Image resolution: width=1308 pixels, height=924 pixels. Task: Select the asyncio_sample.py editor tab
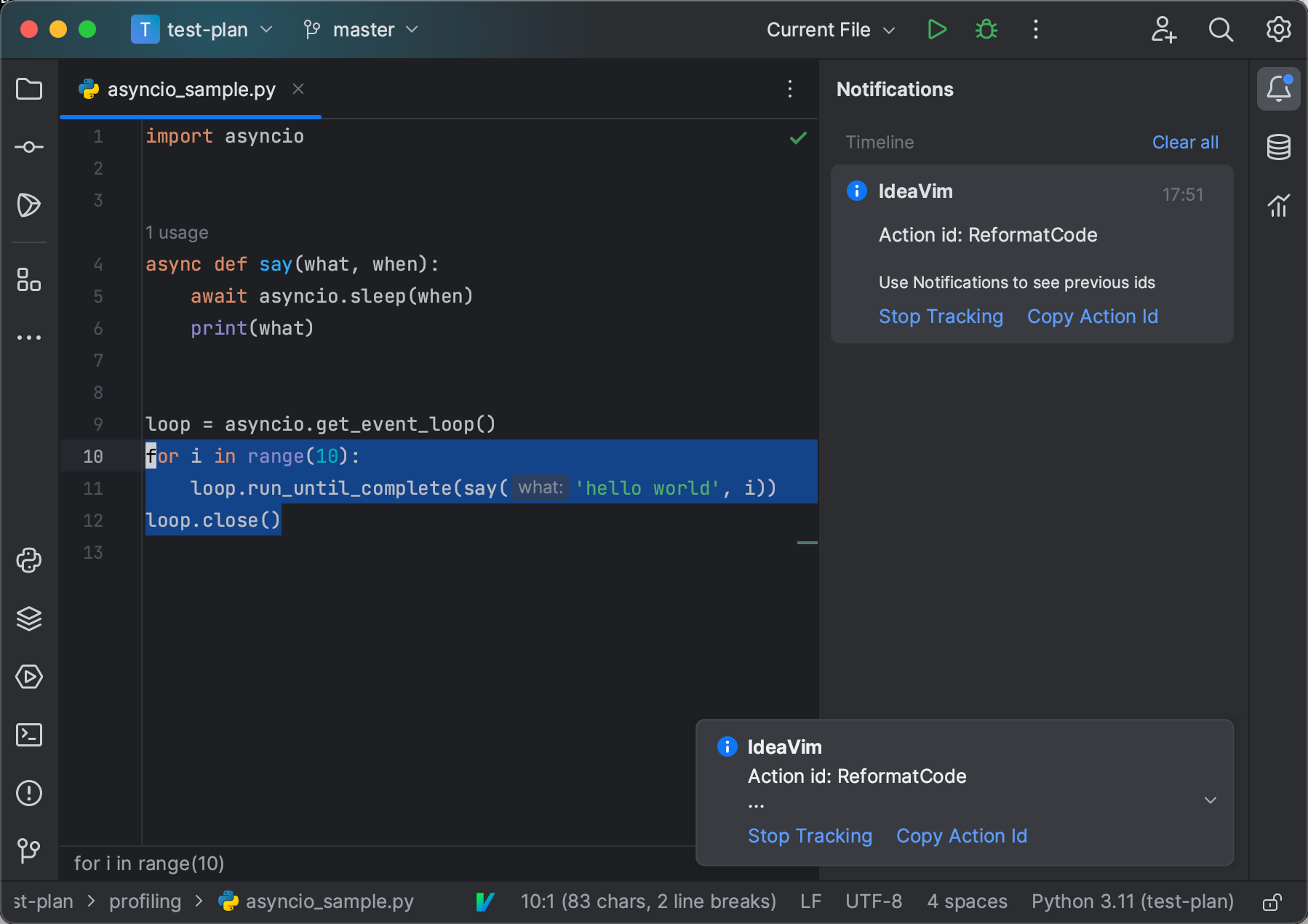pyautogui.click(x=191, y=89)
